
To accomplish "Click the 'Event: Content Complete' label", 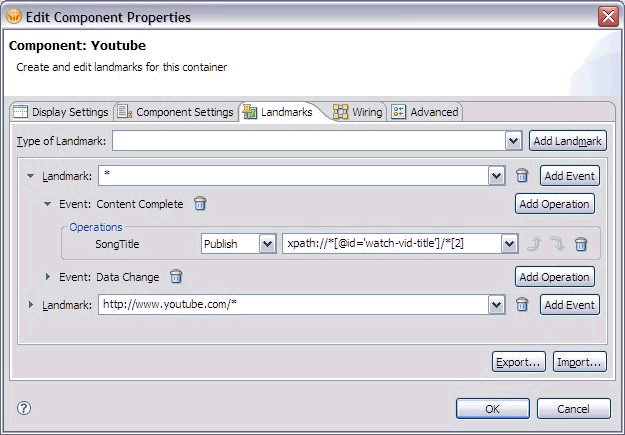I will tap(121, 204).
